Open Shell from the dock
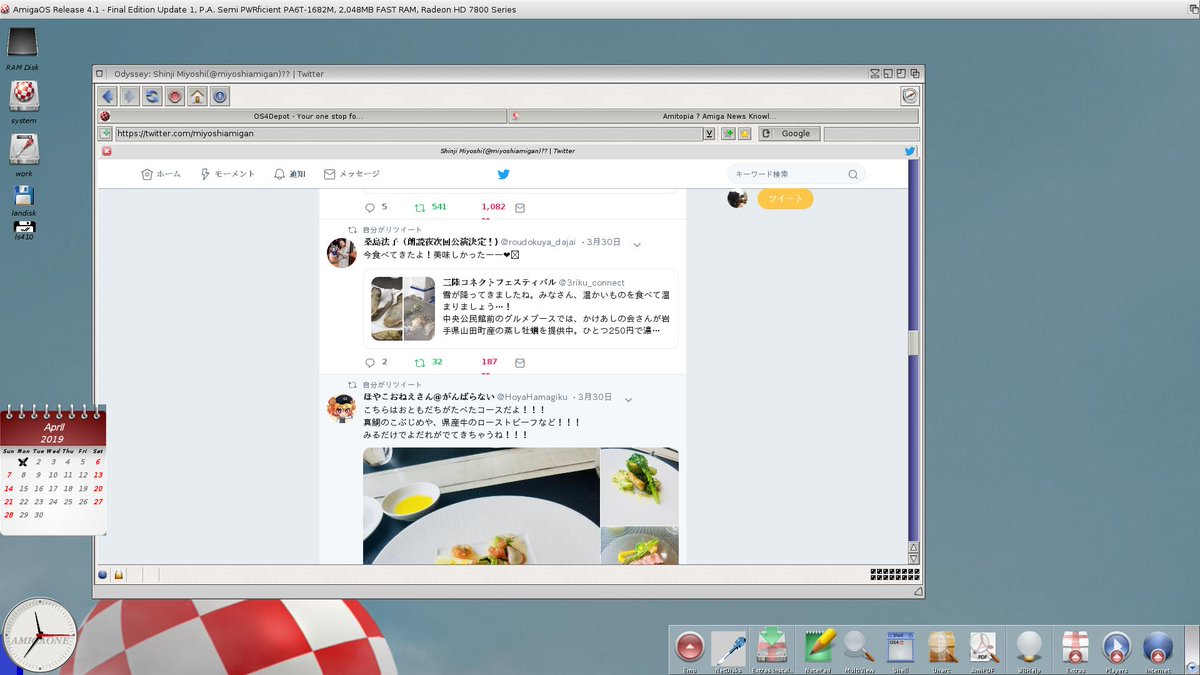This screenshot has height=675, width=1200. (899, 650)
